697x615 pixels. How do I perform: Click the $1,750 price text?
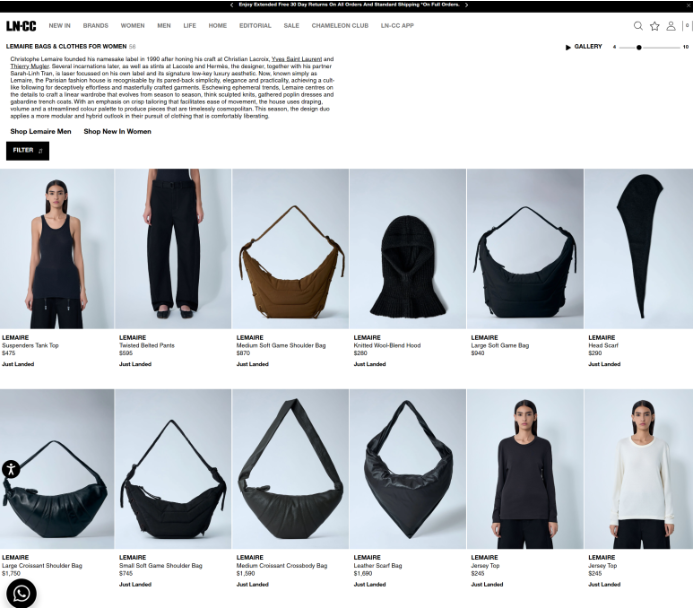11,574
